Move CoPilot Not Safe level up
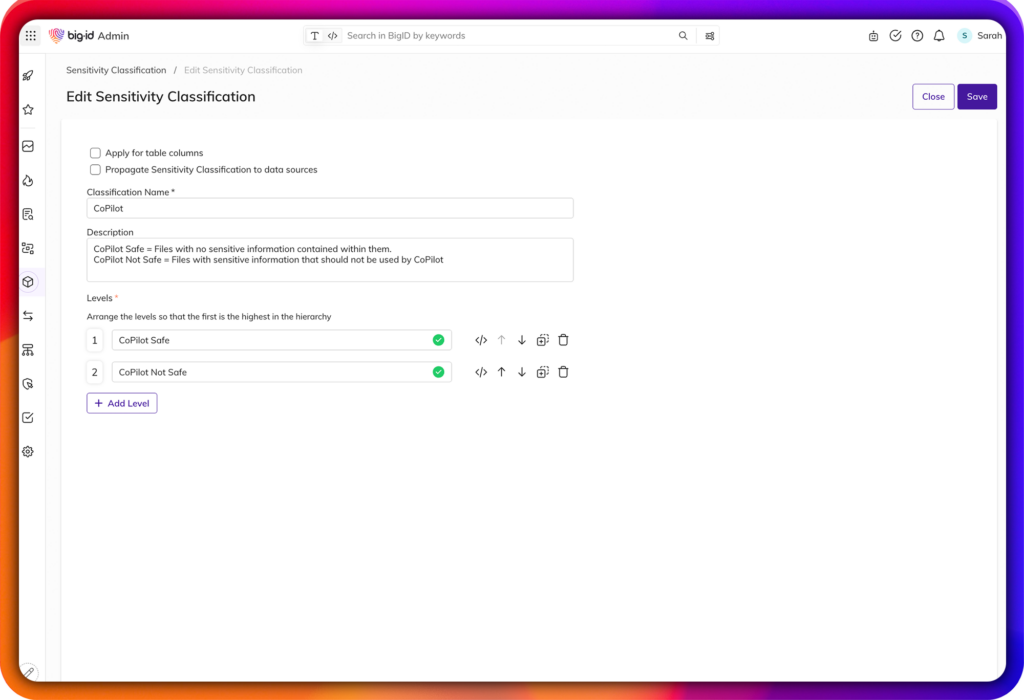 tap(501, 372)
